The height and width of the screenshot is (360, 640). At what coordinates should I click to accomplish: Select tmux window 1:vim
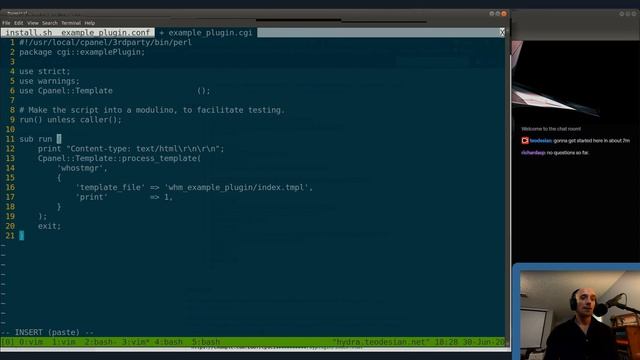tap(64, 342)
